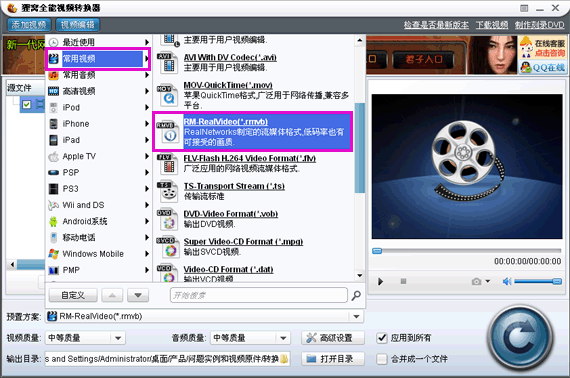Open the Windows Mobile category
The width and height of the screenshot is (570, 378).
(x=99, y=254)
